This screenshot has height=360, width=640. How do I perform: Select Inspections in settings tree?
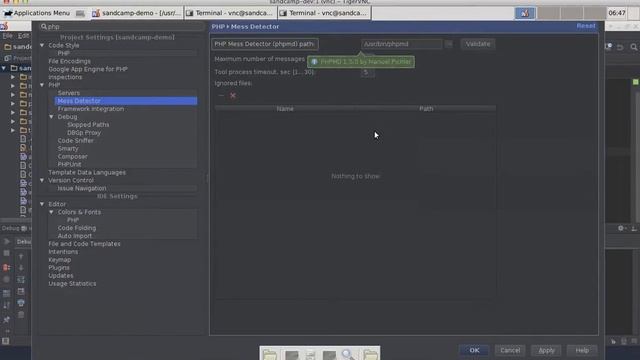[65, 77]
